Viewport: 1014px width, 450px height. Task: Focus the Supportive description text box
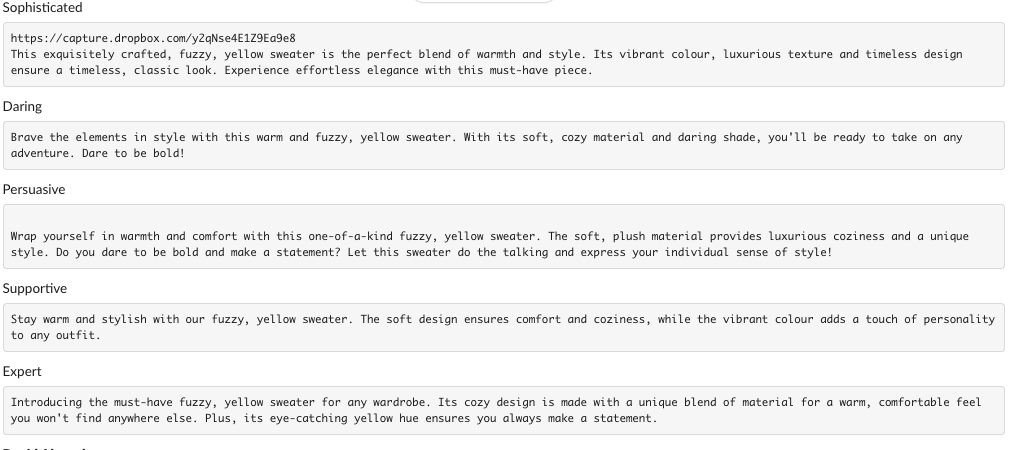coord(600,336)
